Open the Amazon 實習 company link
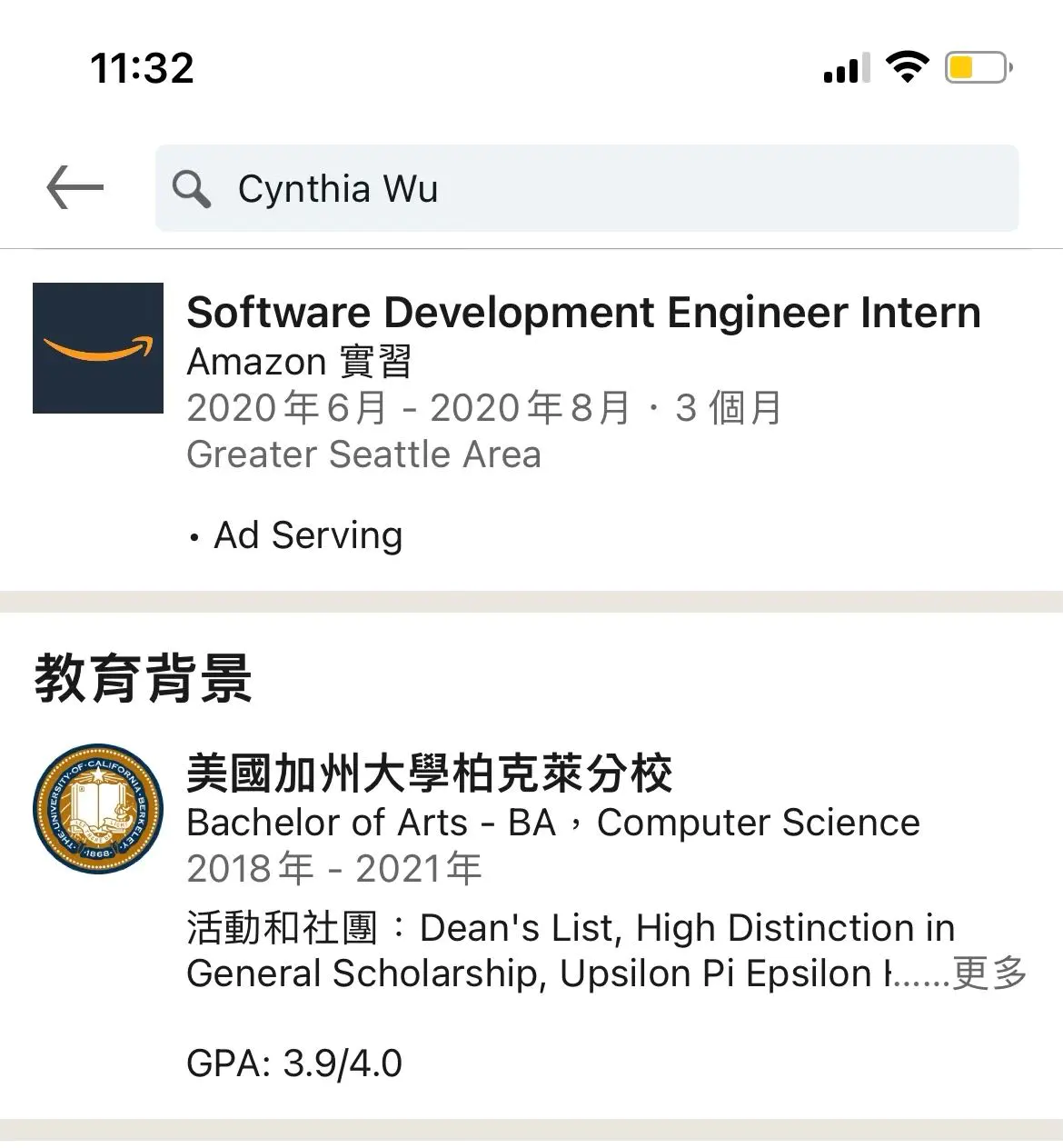The width and height of the screenshot is (1063, 1148). tap(299, 362)
